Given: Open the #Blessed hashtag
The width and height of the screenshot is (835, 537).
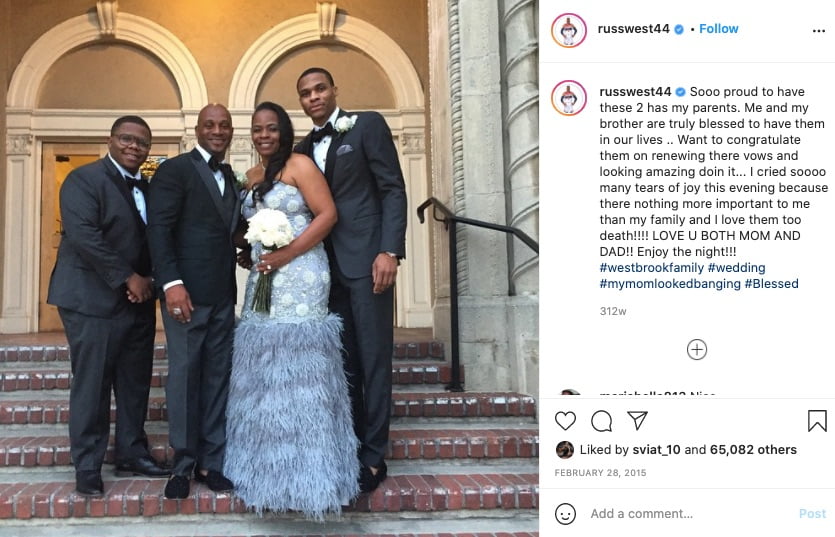Looking at the screenshot, I should pyautogui.click(x=772, y=283).
